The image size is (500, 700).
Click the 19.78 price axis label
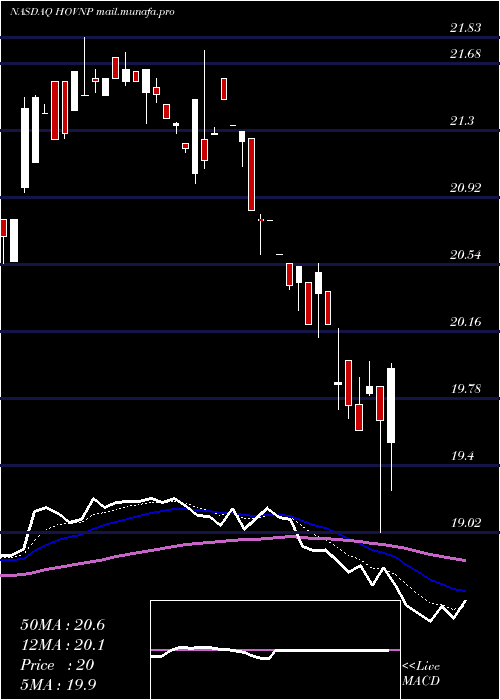[x=466, y=389]
